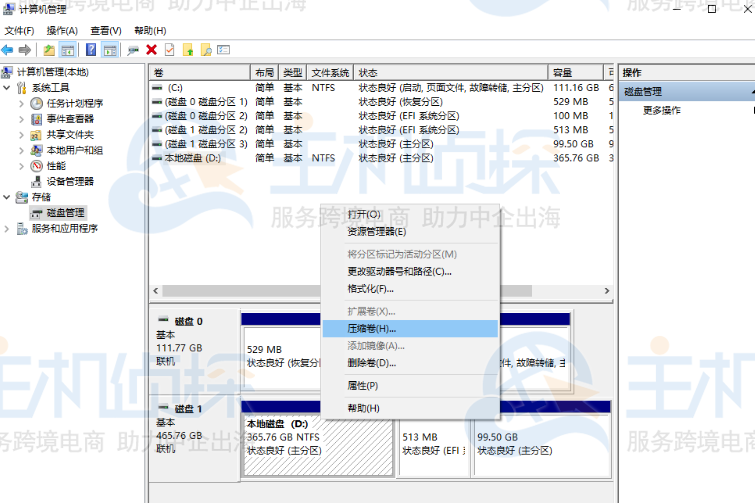755x503 pixels.
Task: Collapse the System Tools (系统工具) node
Action: [x=8, y=88]
